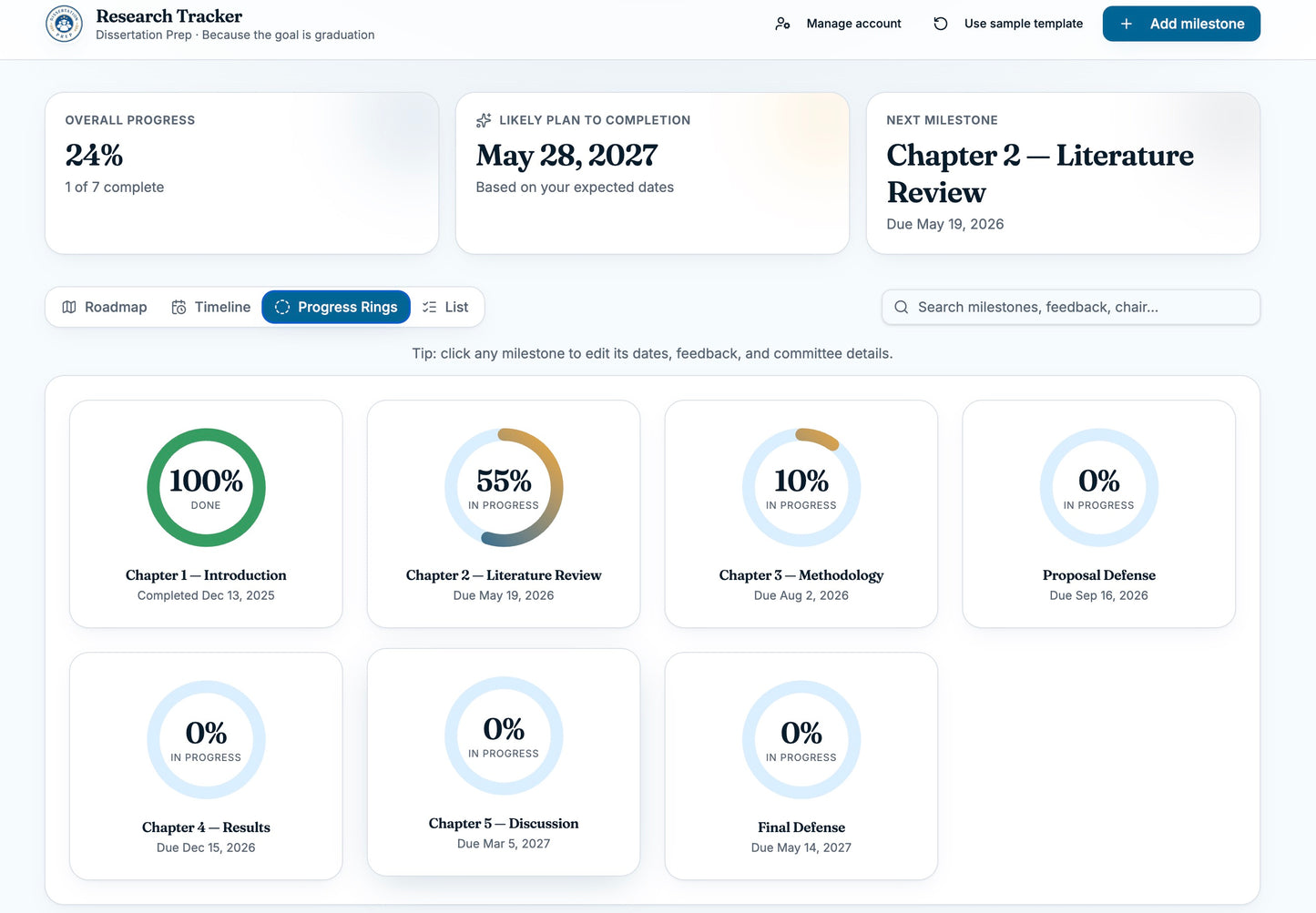The height and width of the screenshot is (913, 1316).
Task: Click the Manage account user icon
Action: coord(782,24)
